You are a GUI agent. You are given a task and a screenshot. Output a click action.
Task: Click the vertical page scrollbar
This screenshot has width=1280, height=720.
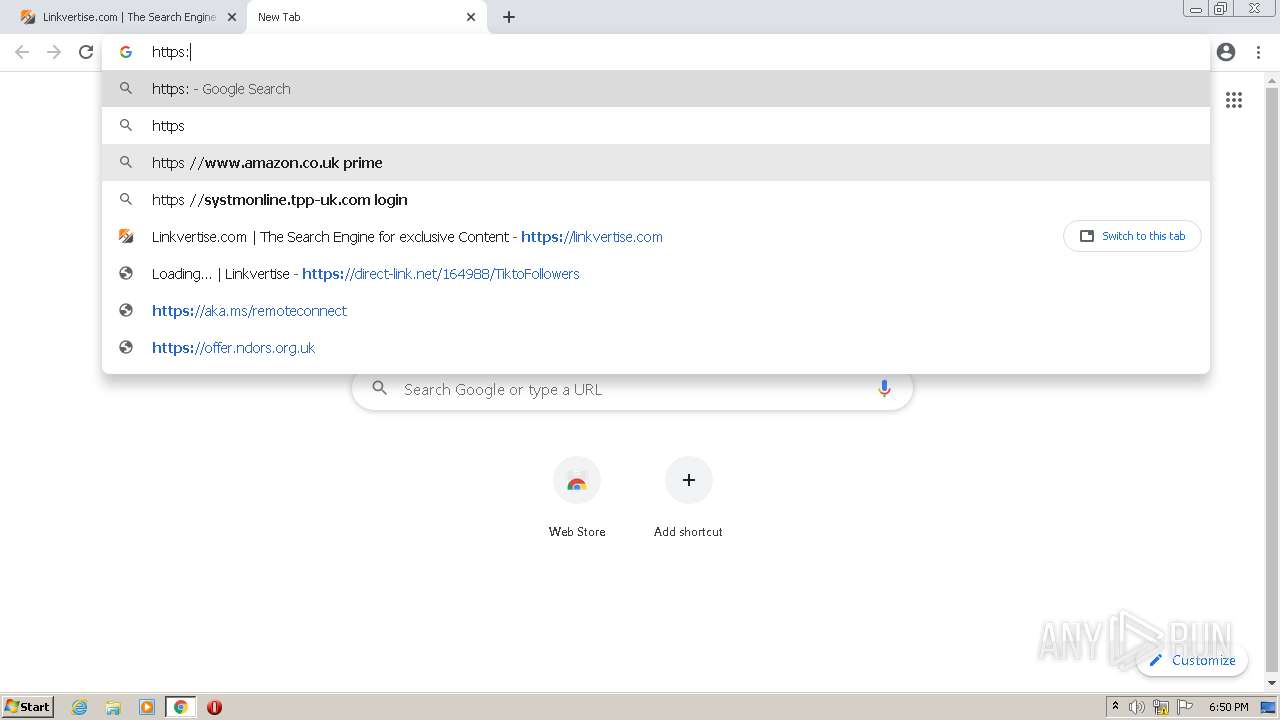pos(1272,380)
